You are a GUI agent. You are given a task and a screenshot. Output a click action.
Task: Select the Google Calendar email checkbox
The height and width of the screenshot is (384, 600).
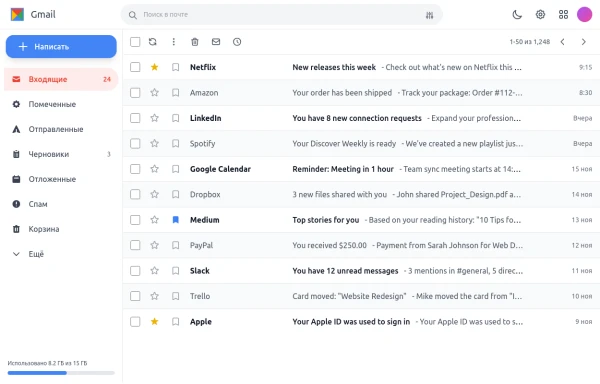(x=135, y=169)
